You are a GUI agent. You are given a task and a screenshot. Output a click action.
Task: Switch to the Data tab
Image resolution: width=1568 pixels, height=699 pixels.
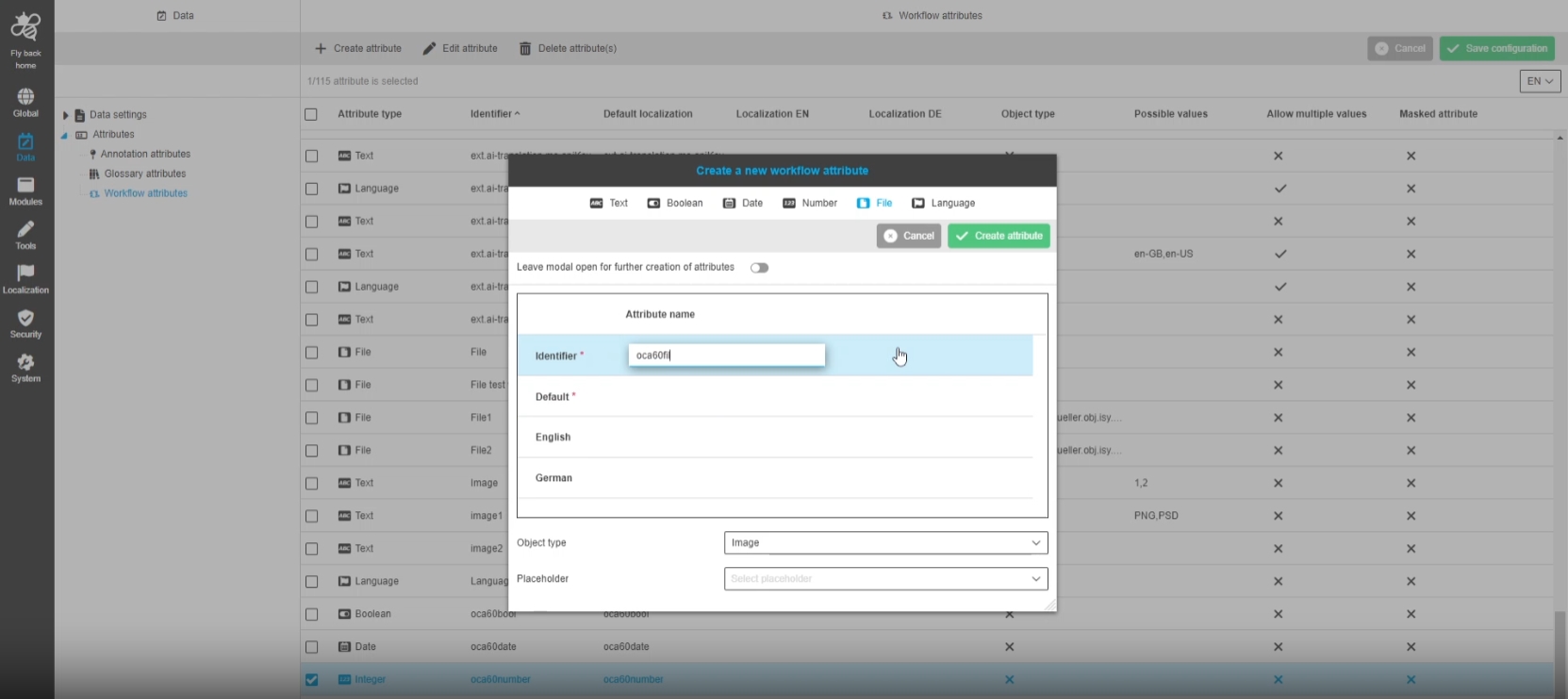176,16
